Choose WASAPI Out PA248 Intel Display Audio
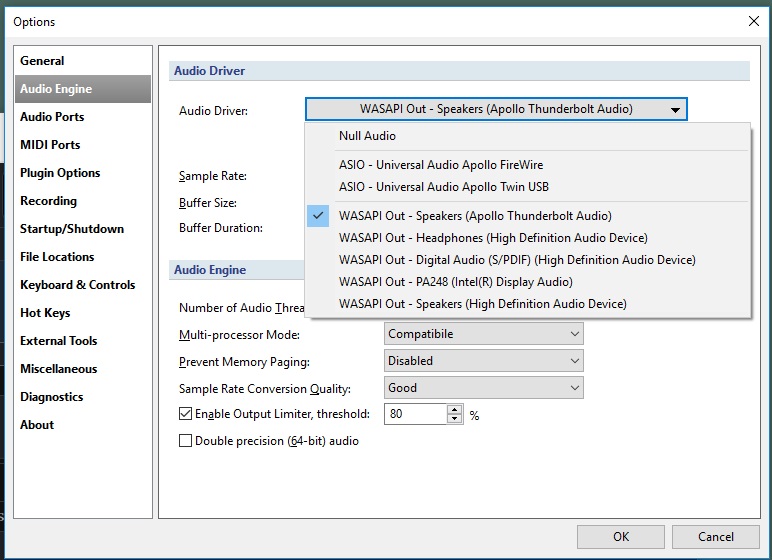This screenshot has height=560, width=772. click(x=528, y=282)
